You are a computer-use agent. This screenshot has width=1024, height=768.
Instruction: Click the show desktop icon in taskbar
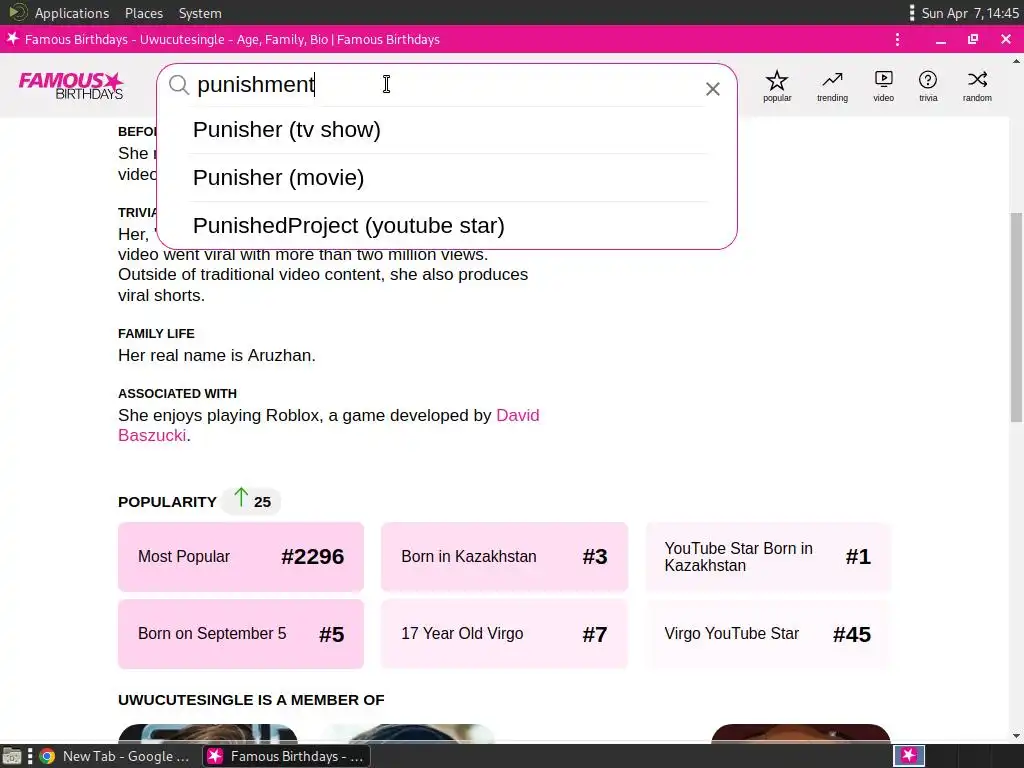point(12,756)
